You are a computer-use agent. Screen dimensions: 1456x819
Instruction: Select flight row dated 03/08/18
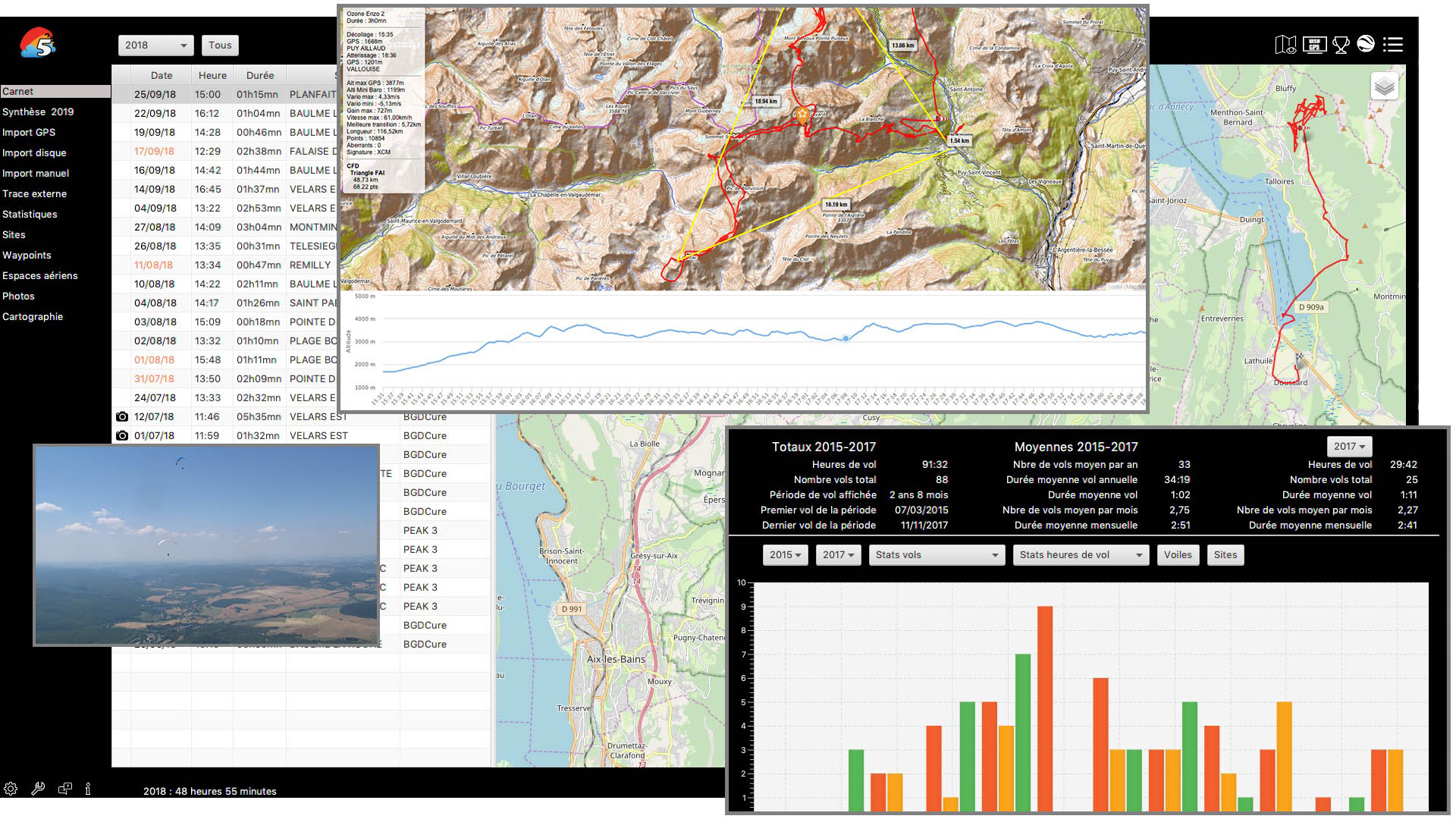pos(225,322)
